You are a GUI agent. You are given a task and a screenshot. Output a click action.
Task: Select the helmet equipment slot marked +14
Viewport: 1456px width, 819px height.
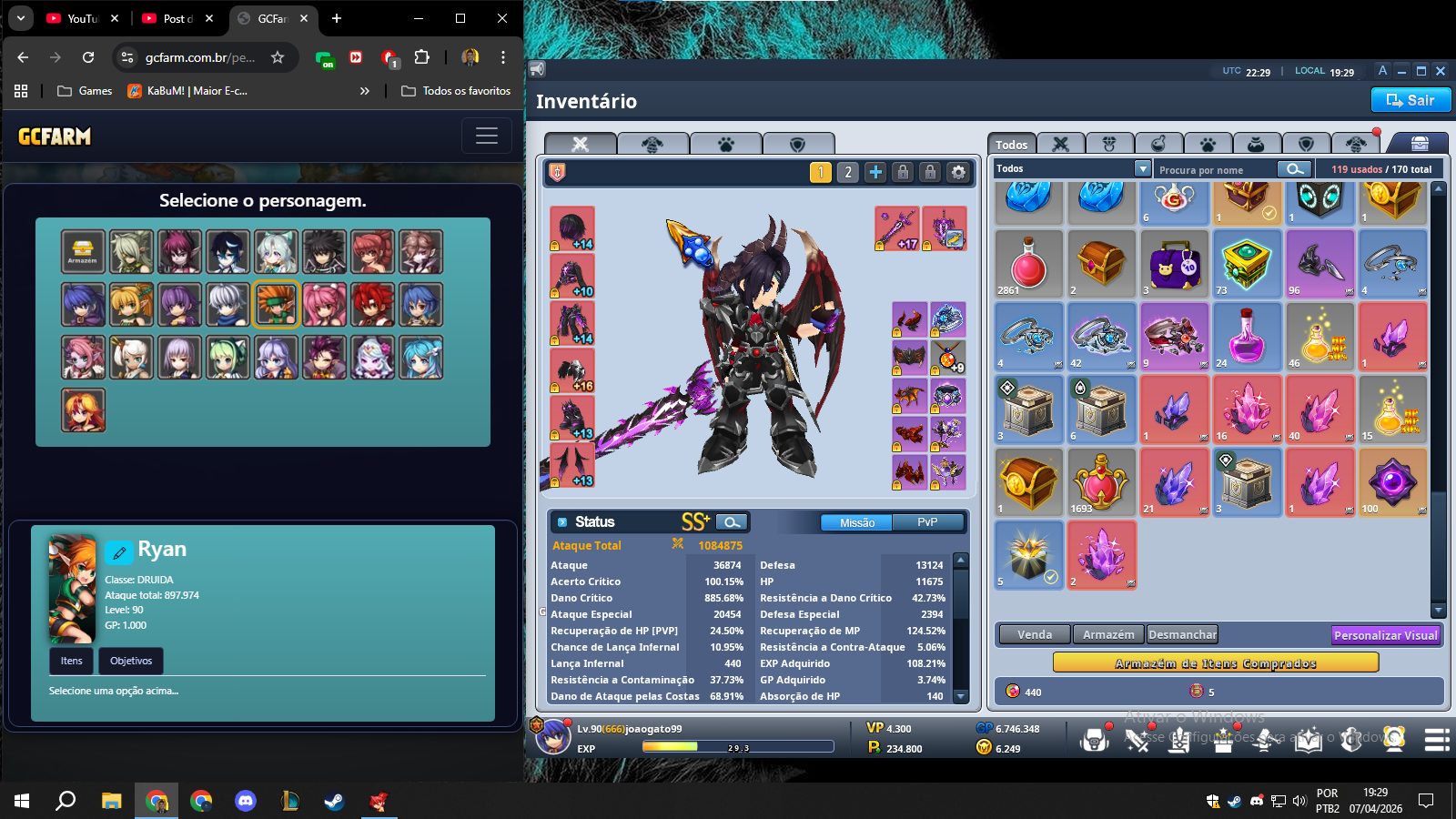pos(571,228)
